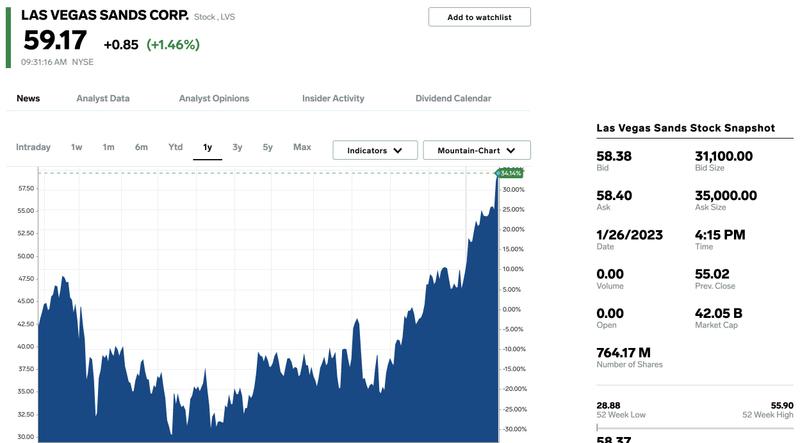Click the 09:31:16 AM NYSE timestamp
The width and height of the screenshot is (800, 443).
pyautogui.click(x=57, y=62)
